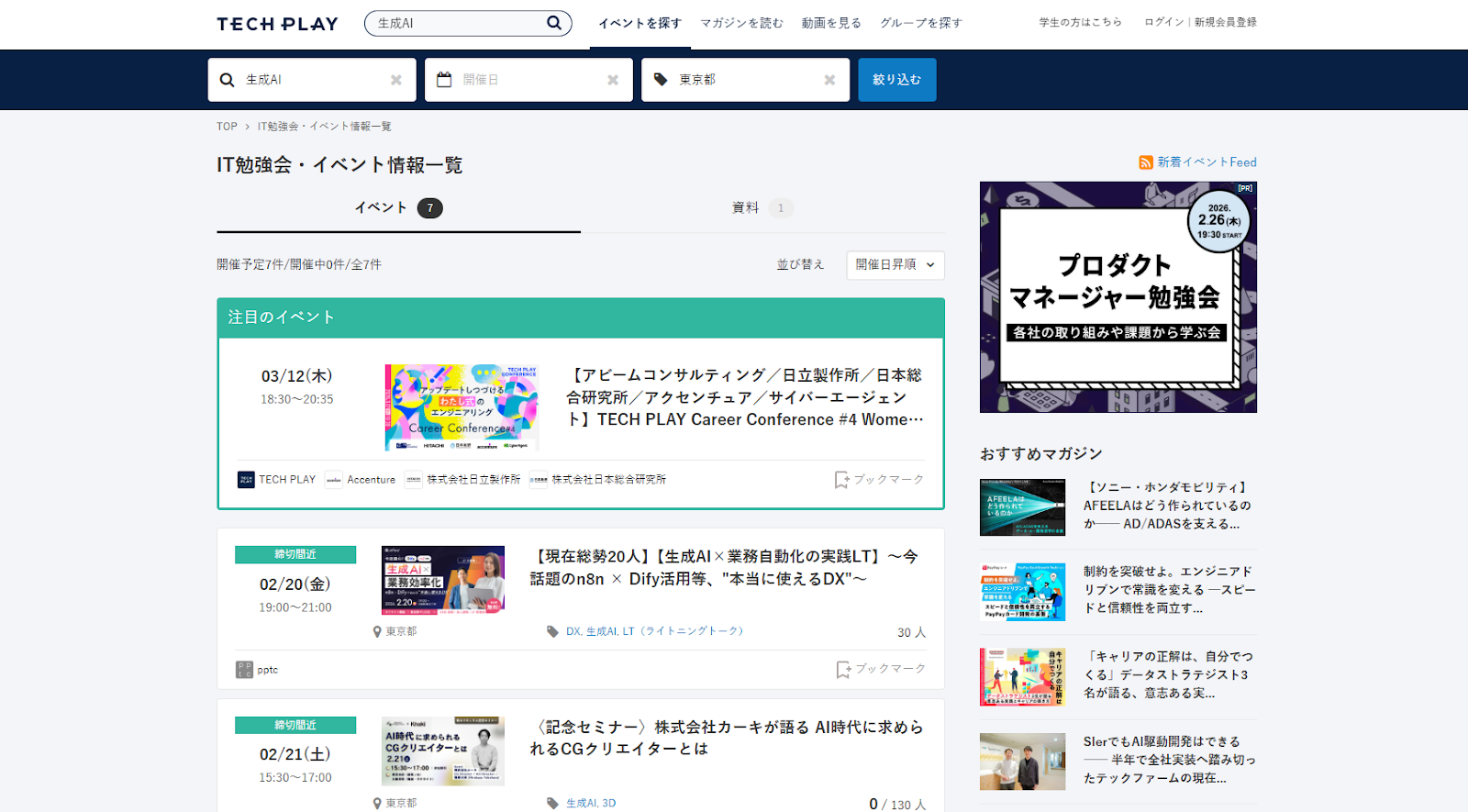Click the 生成AI tag on LT event
The width and height of the screenshot is (1468, 812).
pyautogui.click(x=601, y=631)
